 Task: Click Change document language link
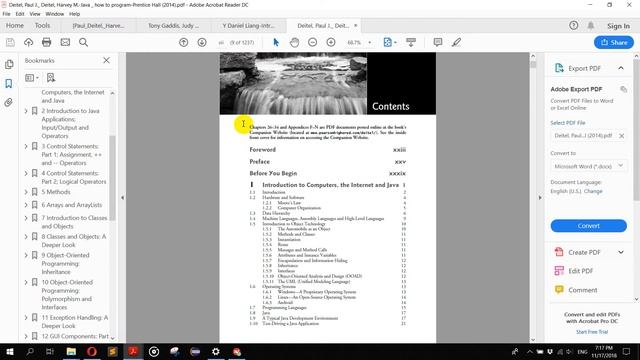(593, 191)
